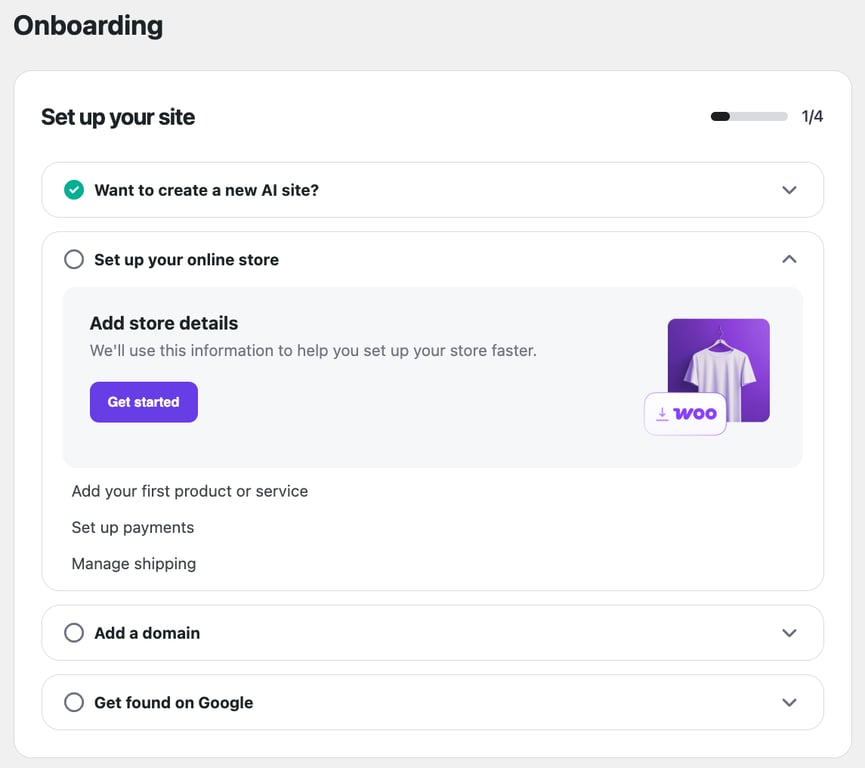Collapse the Set up your online store section
The height and width of the screenshot is (768, 865).
(789, 259)
